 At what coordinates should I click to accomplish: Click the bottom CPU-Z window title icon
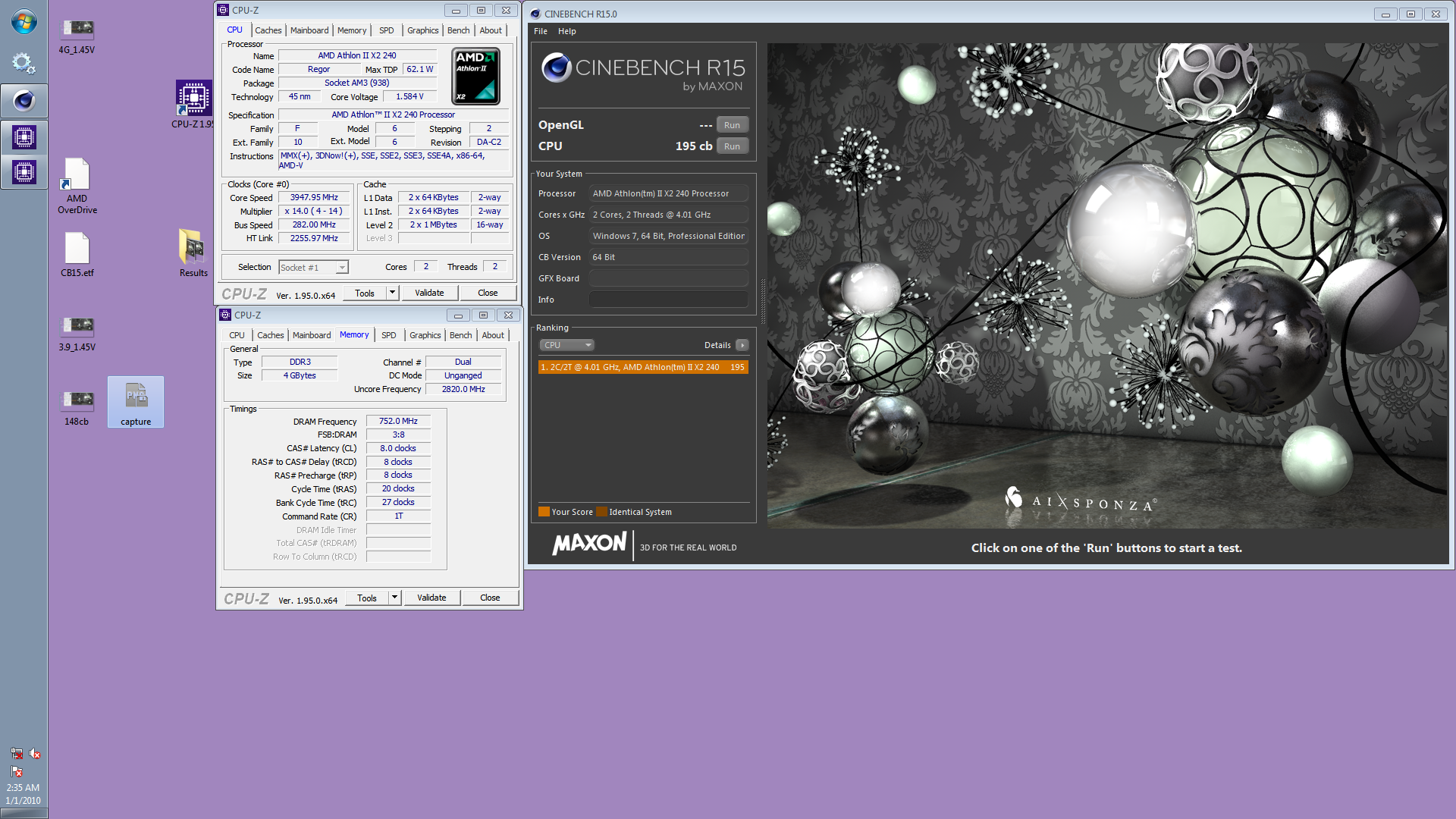coord(225,315)
